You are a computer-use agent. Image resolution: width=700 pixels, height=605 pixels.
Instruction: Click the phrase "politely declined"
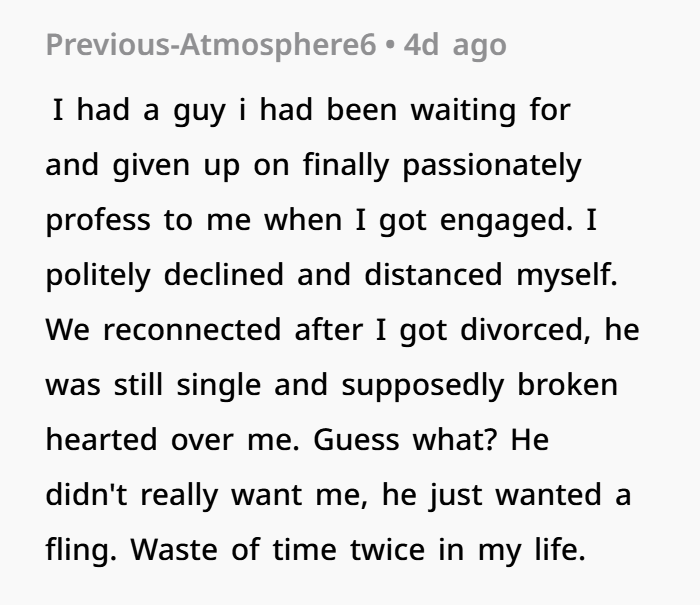click(165, 275)
